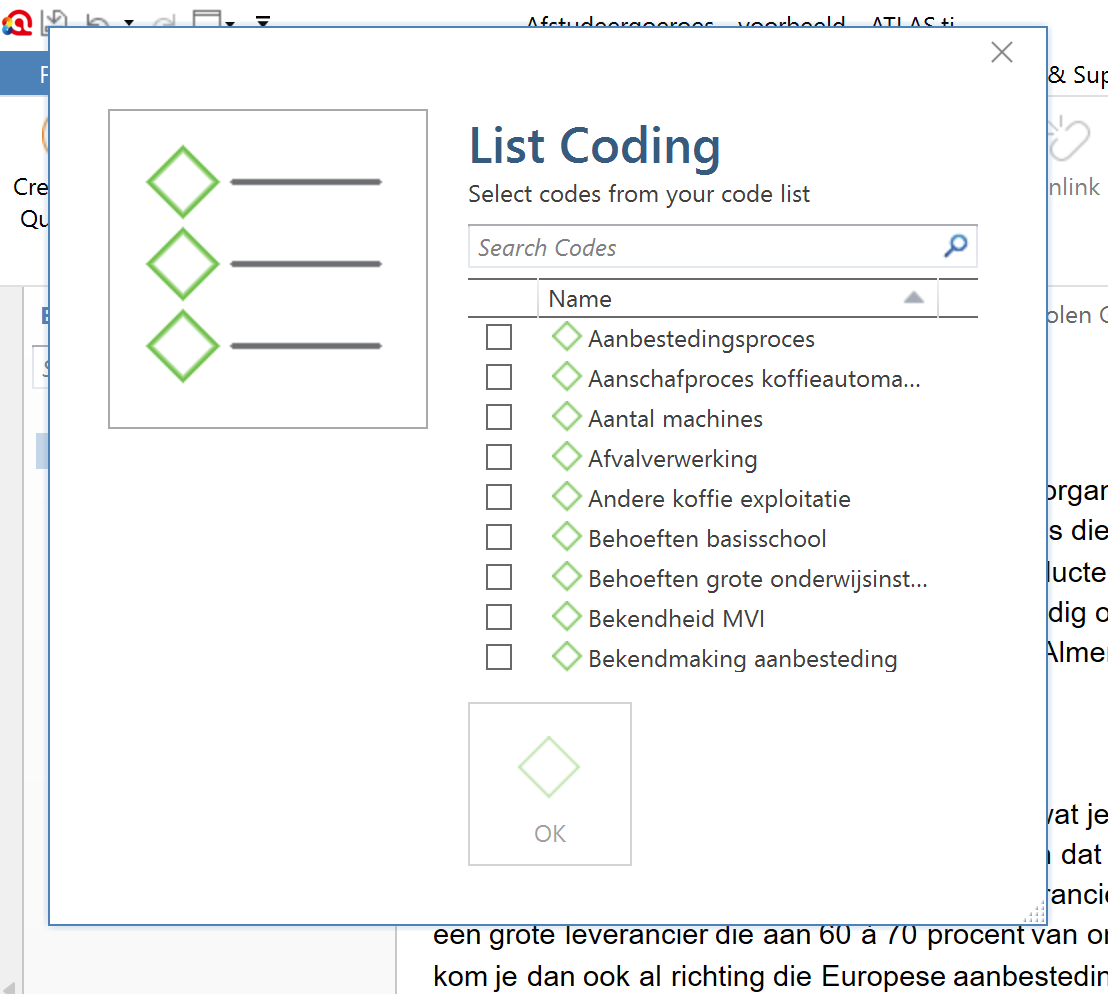Click the ATLAS.ti logo icon in the title bar

point(17,21)
